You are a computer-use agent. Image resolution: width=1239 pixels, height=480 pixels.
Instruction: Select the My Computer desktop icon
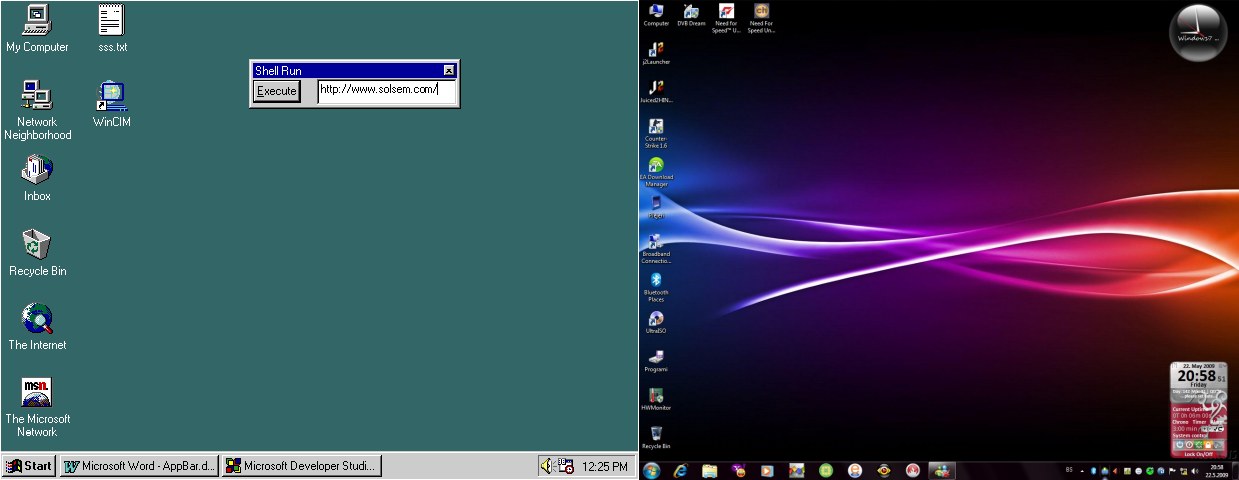coord(37,29)
